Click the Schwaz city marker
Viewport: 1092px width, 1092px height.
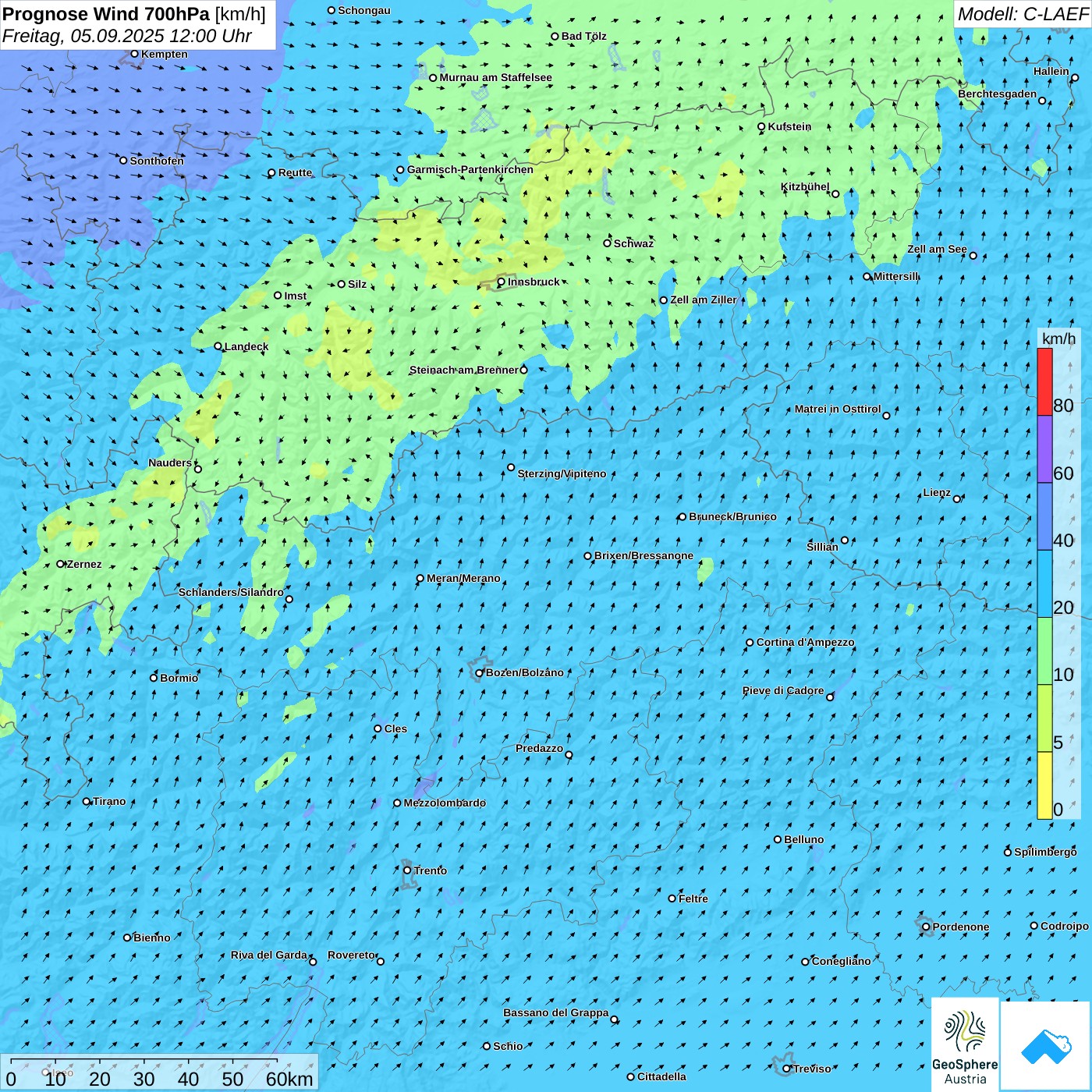(x=607, y=243)
